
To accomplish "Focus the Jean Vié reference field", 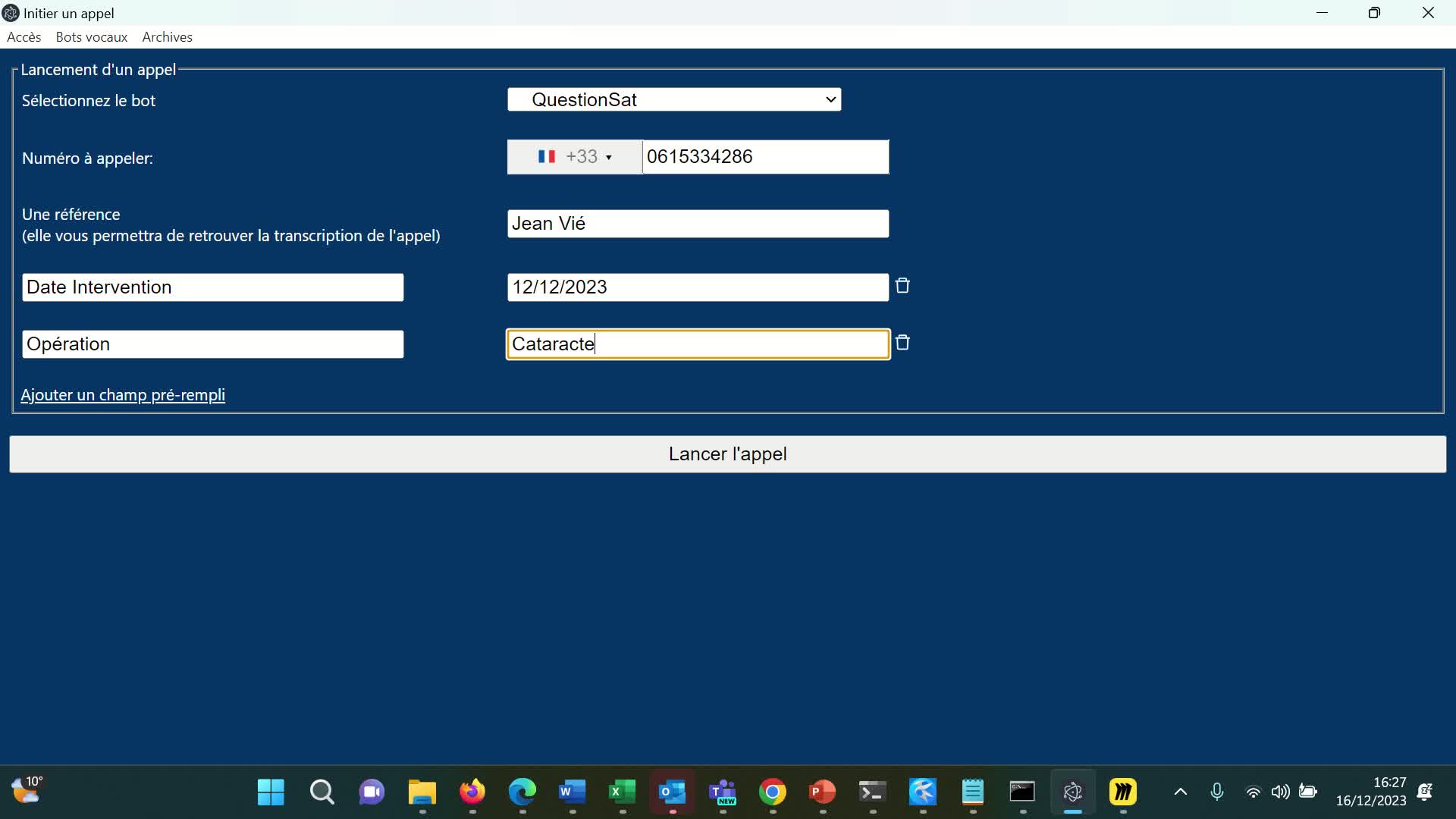I will (698, 224).
